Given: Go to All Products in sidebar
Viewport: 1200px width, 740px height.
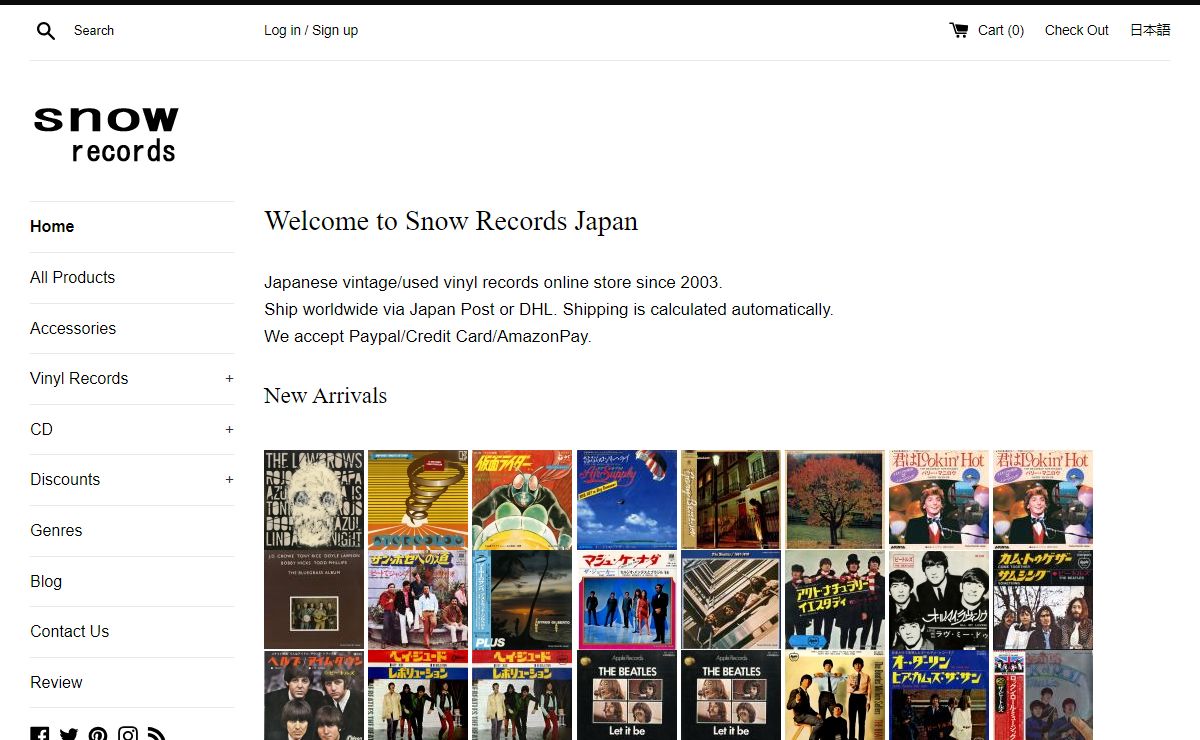Looking at the screenshot, I should coord(72,277).
